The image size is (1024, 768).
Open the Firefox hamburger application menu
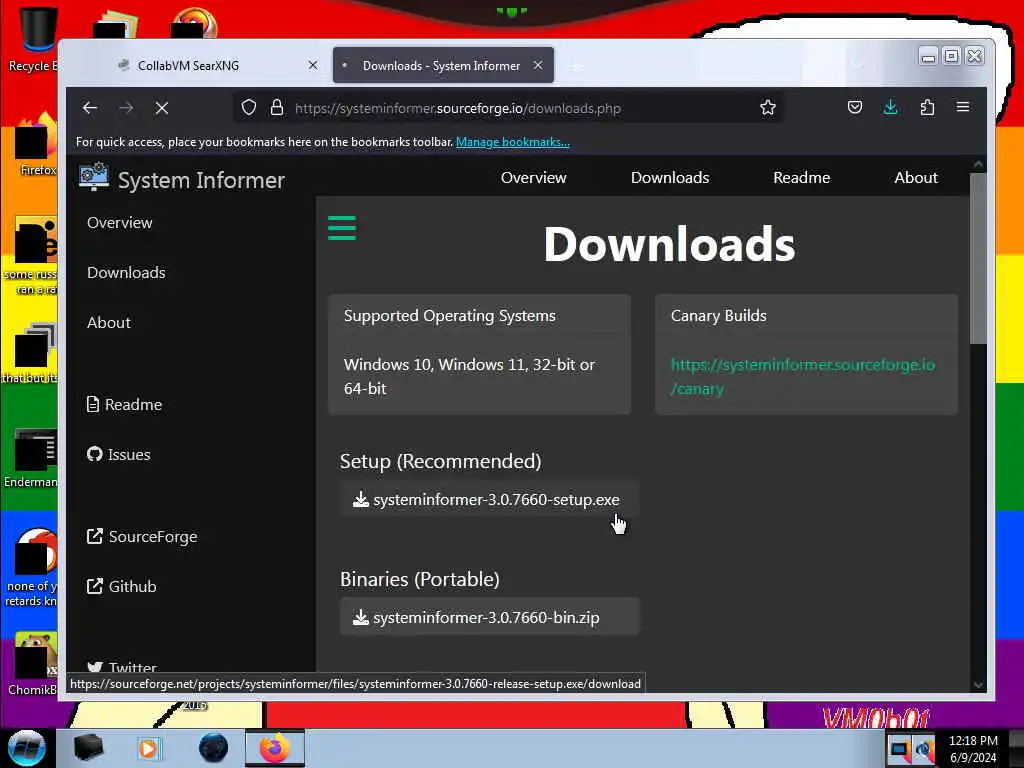963,107
